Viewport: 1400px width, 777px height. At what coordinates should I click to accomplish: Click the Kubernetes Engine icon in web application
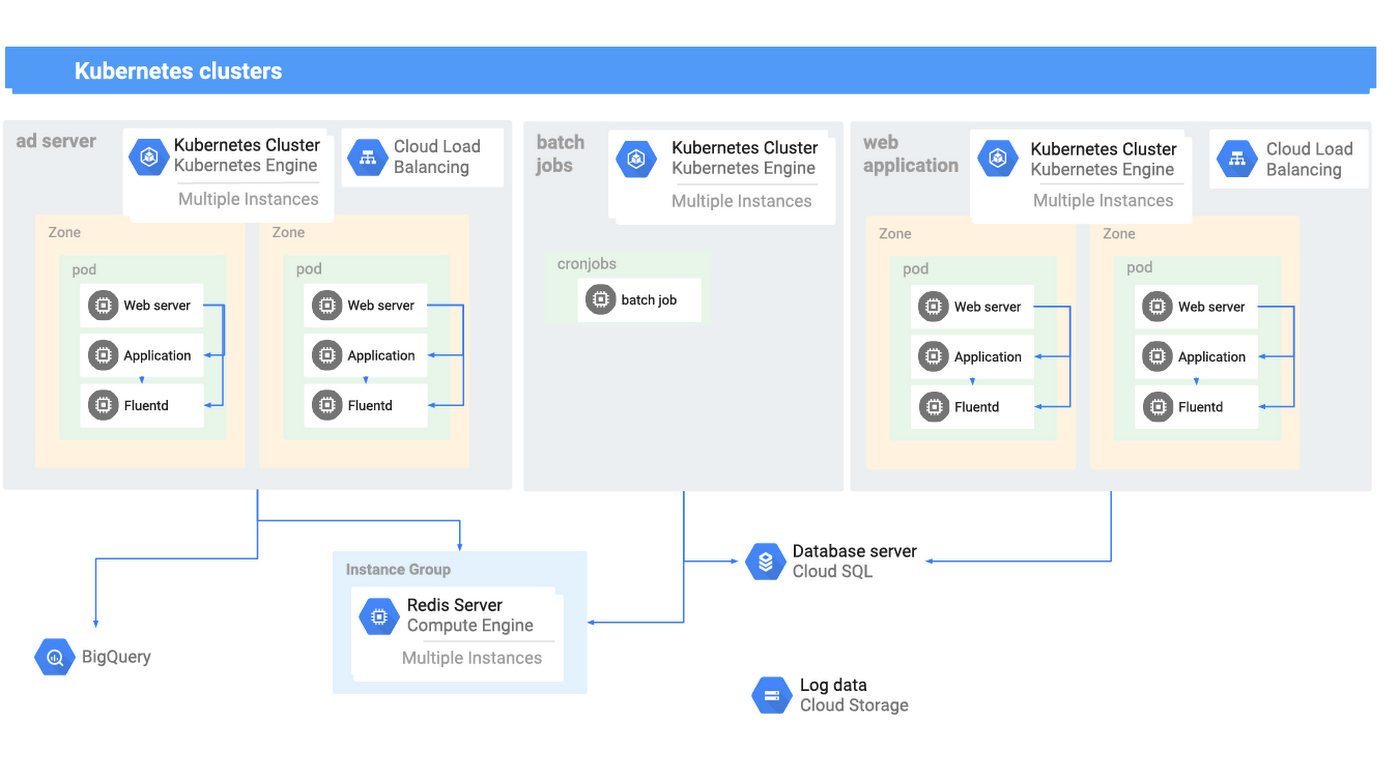click(997, 159)
